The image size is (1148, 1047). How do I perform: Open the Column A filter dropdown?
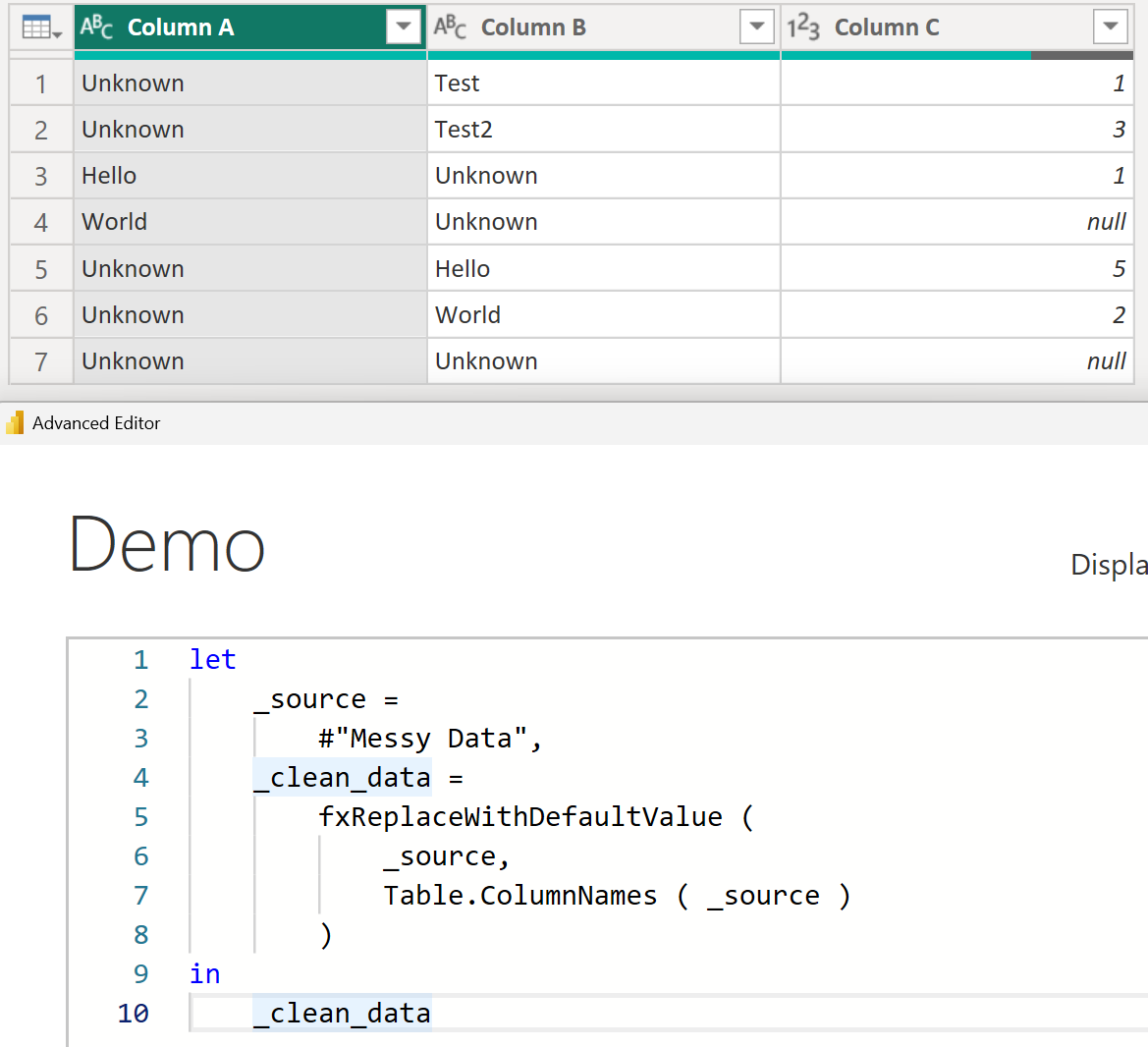pos(403,27)
